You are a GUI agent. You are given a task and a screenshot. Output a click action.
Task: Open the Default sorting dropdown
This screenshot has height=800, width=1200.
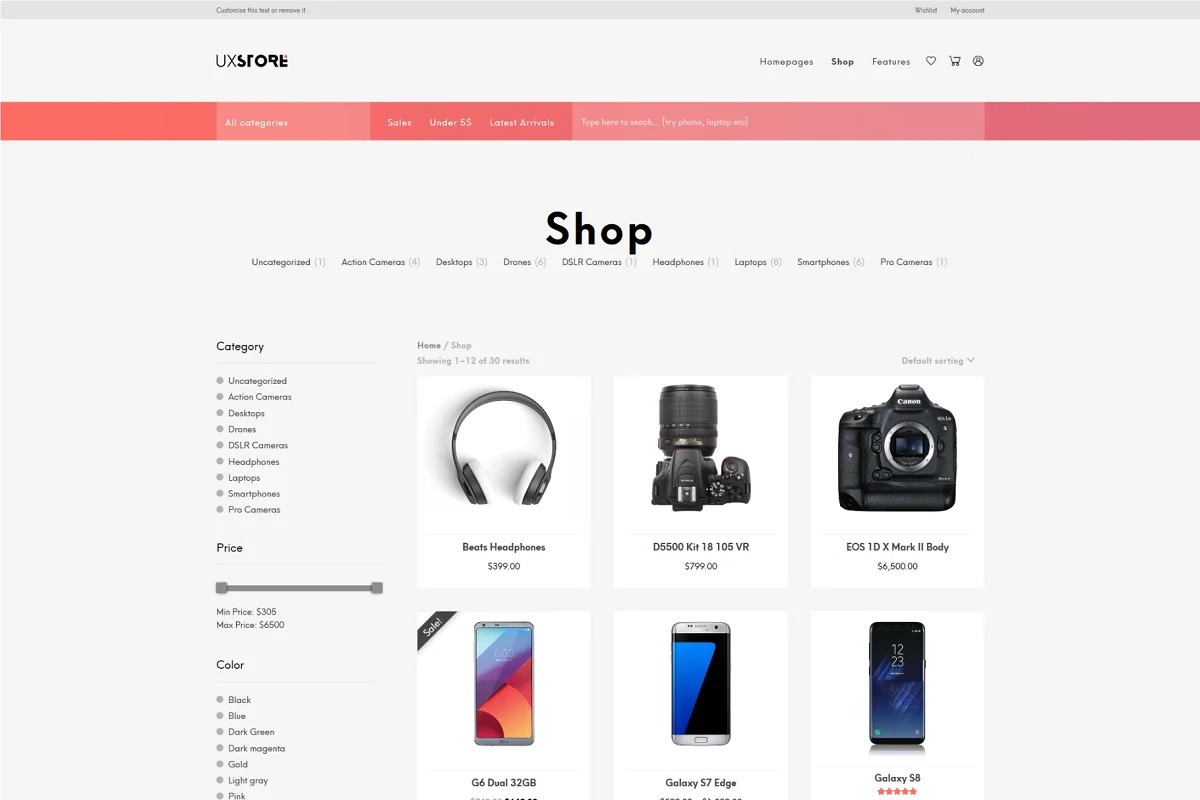coord(938,361)
